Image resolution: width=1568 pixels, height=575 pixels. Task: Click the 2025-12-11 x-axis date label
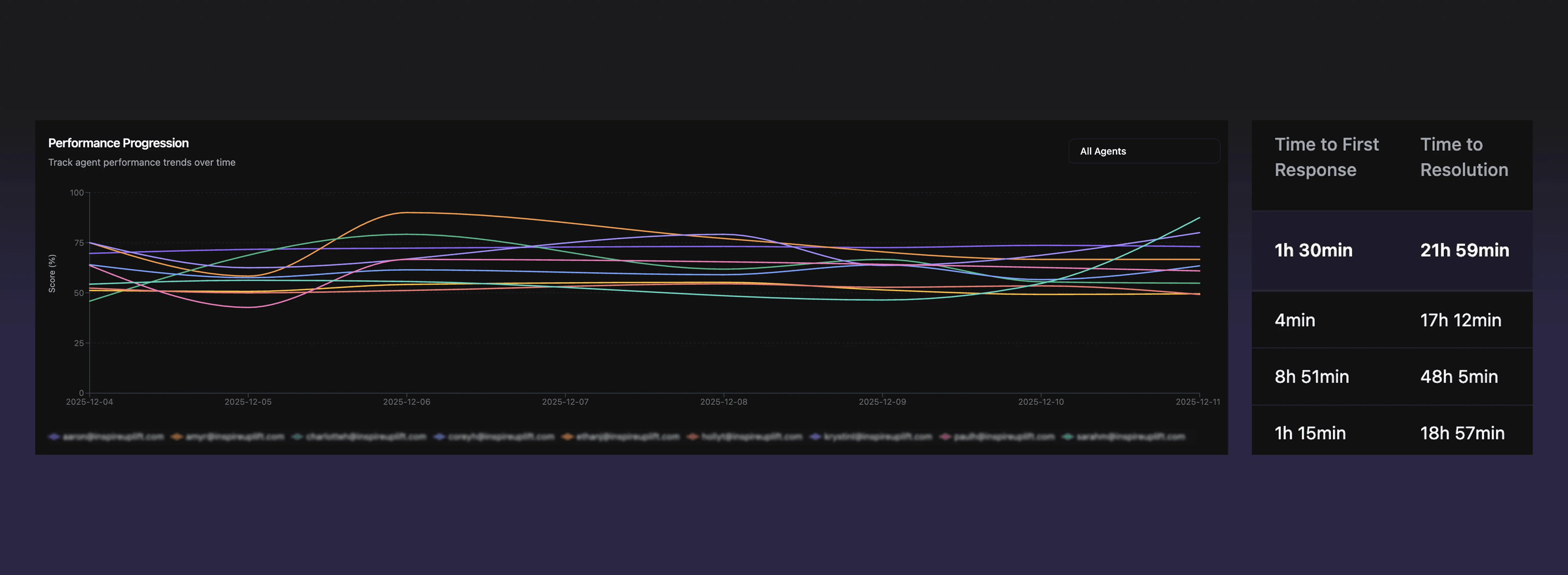tap(1198, 402)
